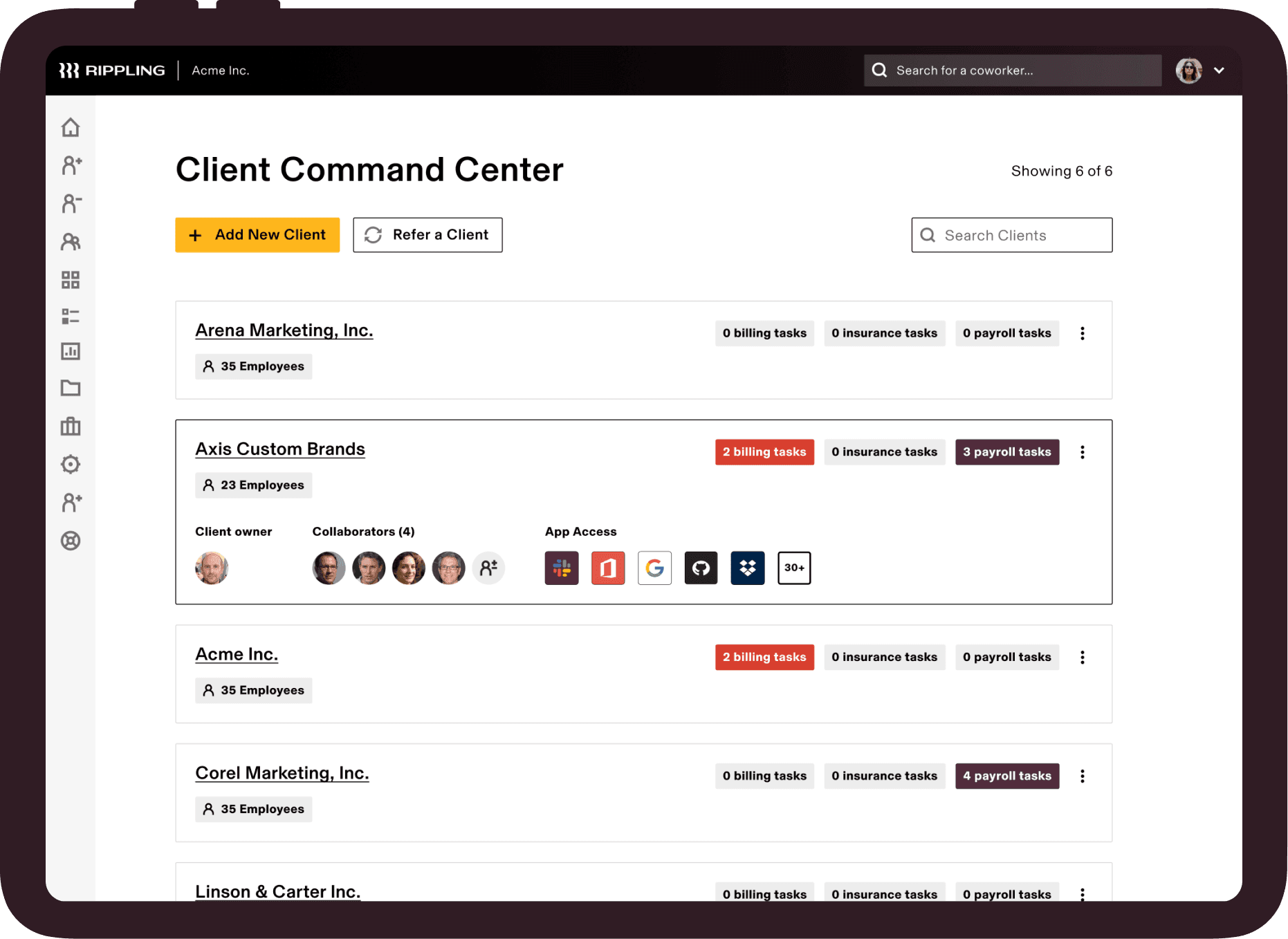Click the client owner avatar photo
Viewport: 1288px width, 939px height.
point(212,568)
